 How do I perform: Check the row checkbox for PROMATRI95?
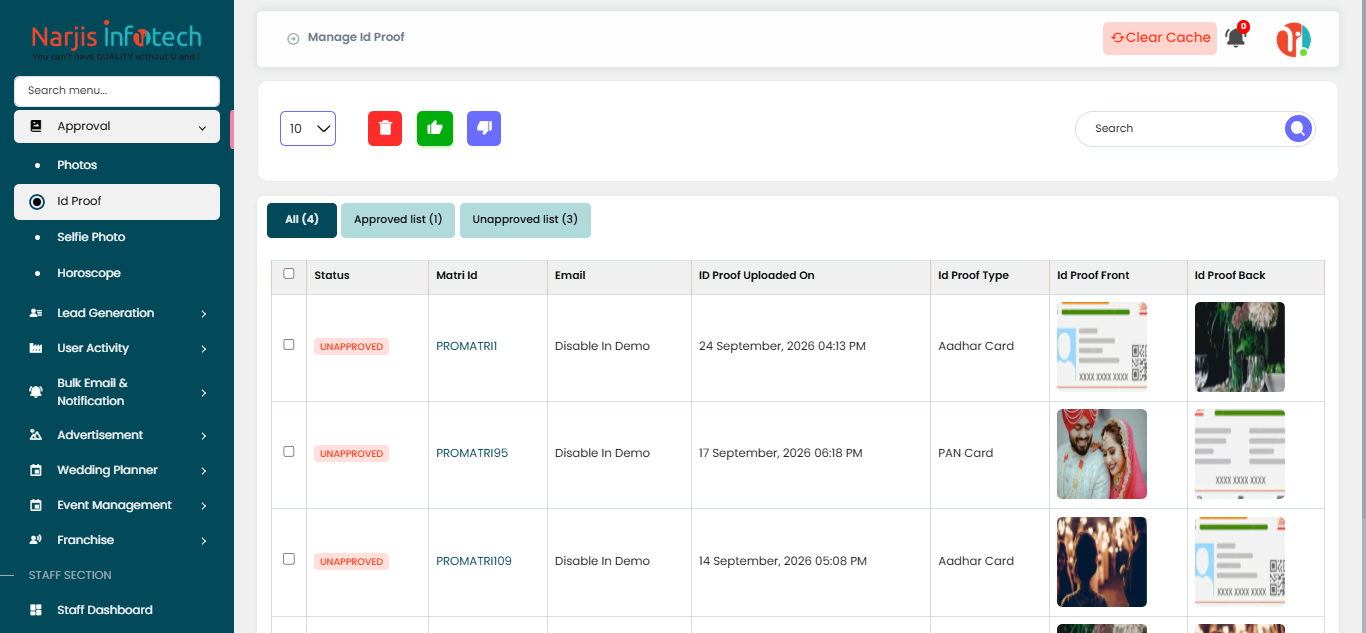pos(289,451)
